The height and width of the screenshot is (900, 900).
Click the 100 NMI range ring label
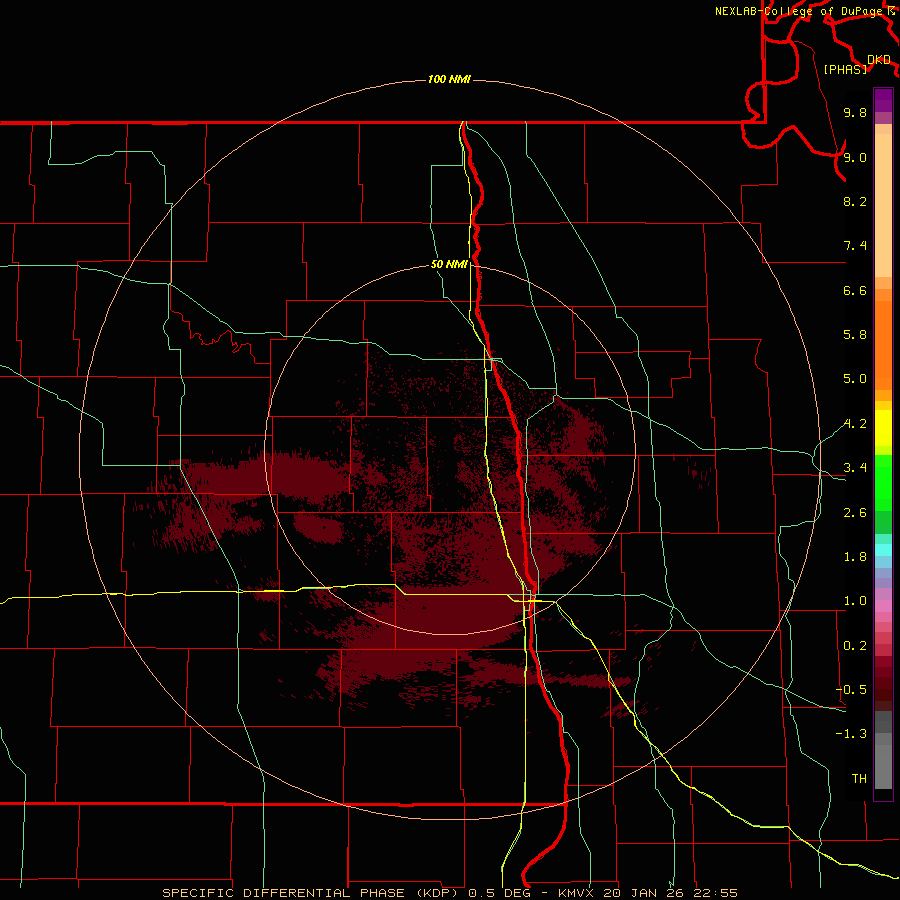point(449,79)
